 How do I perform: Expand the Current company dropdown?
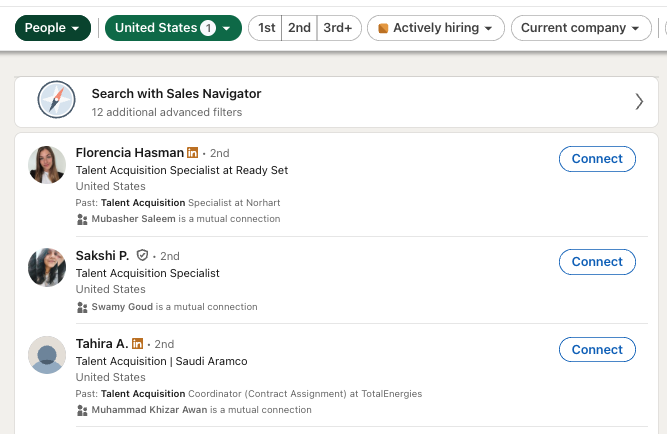pyautogui.click(x=581, y=28)
